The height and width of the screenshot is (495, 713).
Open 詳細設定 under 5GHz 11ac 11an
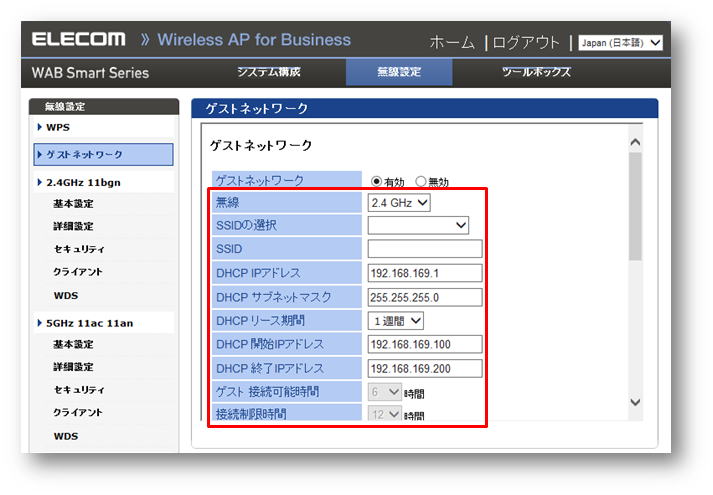(x=73, y=367)
